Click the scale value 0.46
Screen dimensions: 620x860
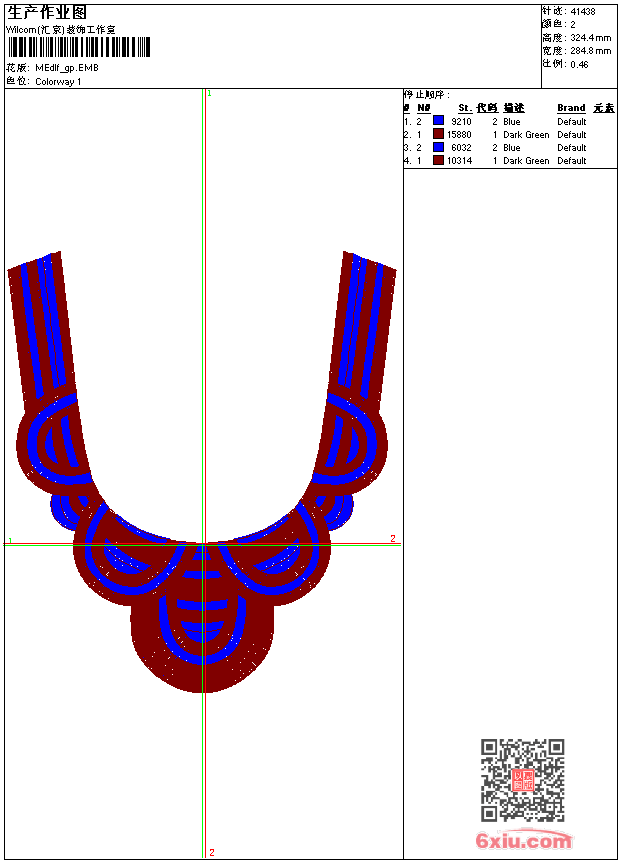(x=579, y=64)
